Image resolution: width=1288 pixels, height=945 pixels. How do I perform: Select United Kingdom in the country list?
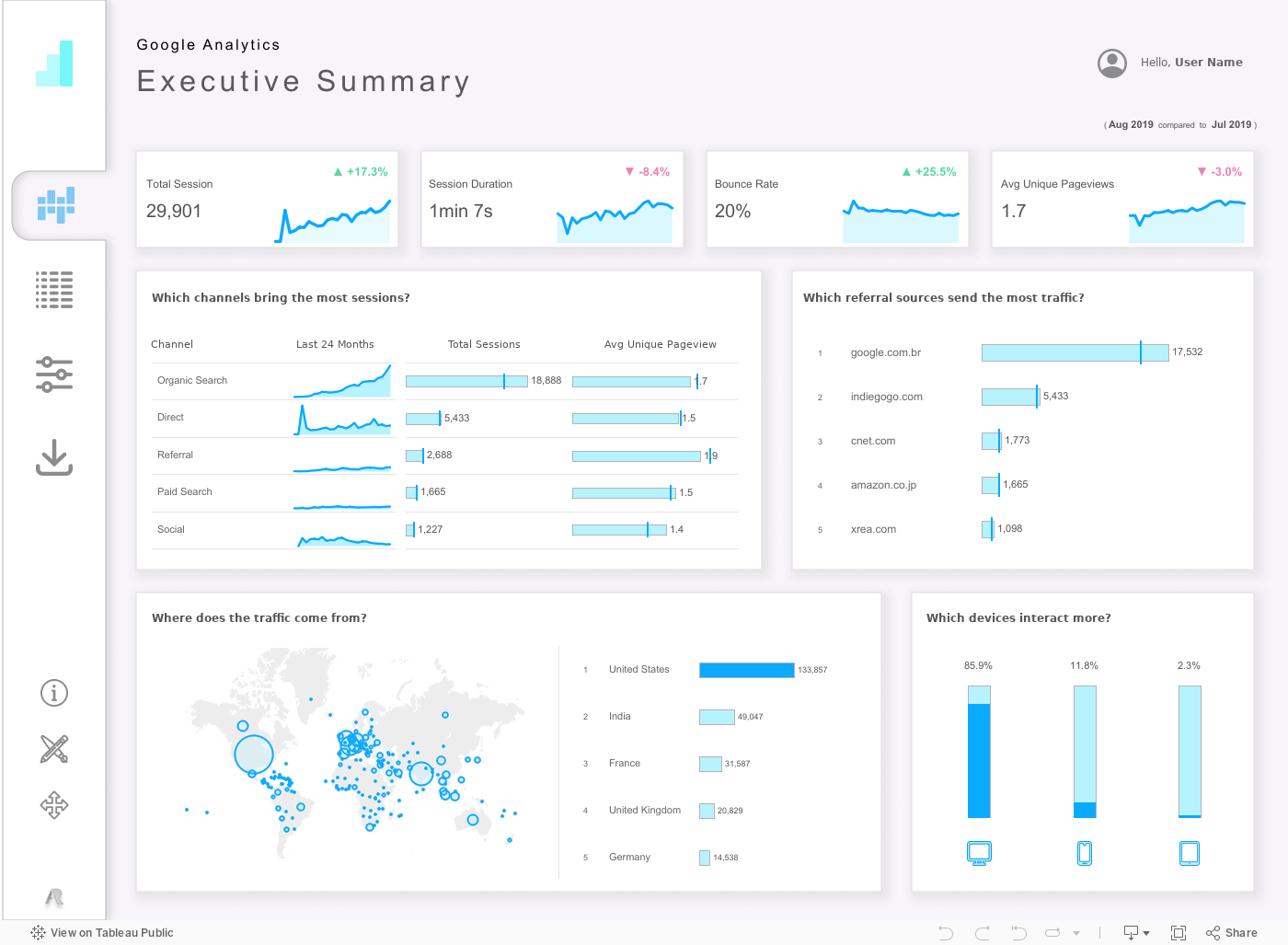pyautogui.click(x=644, y=810)
